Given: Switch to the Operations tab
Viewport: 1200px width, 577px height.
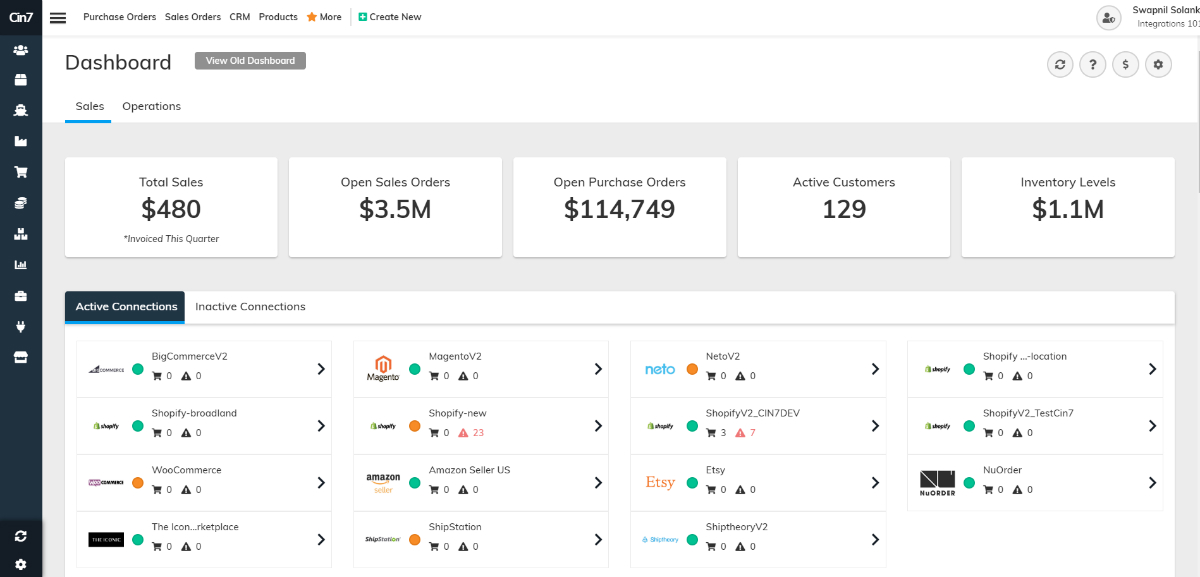Looking at the screenshot, I should click(x=150, y=106).
